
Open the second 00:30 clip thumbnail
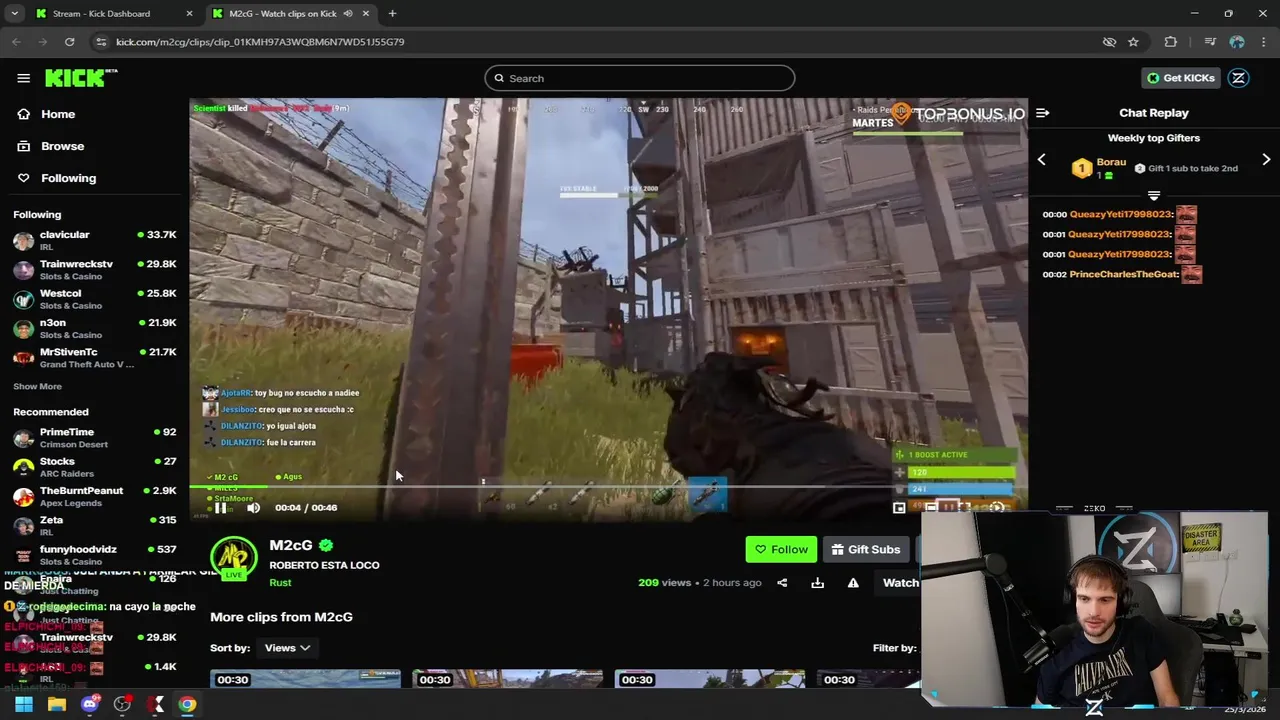pyautogui.click(x=507, y=679)
